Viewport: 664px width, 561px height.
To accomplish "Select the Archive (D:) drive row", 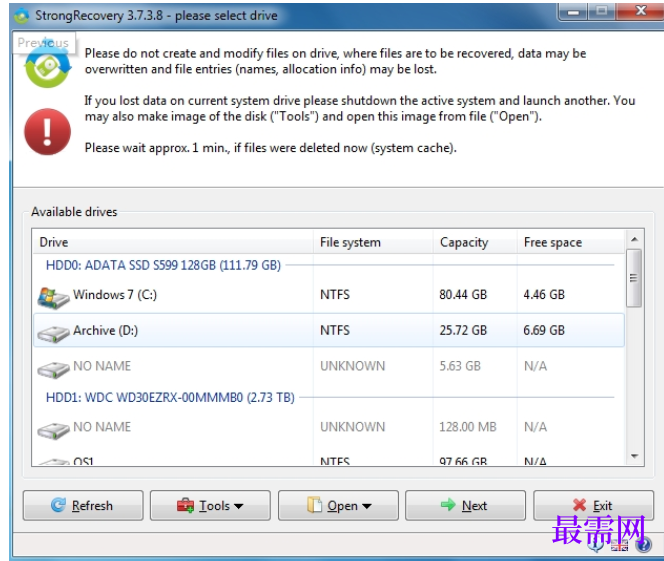I will point(329,330).
